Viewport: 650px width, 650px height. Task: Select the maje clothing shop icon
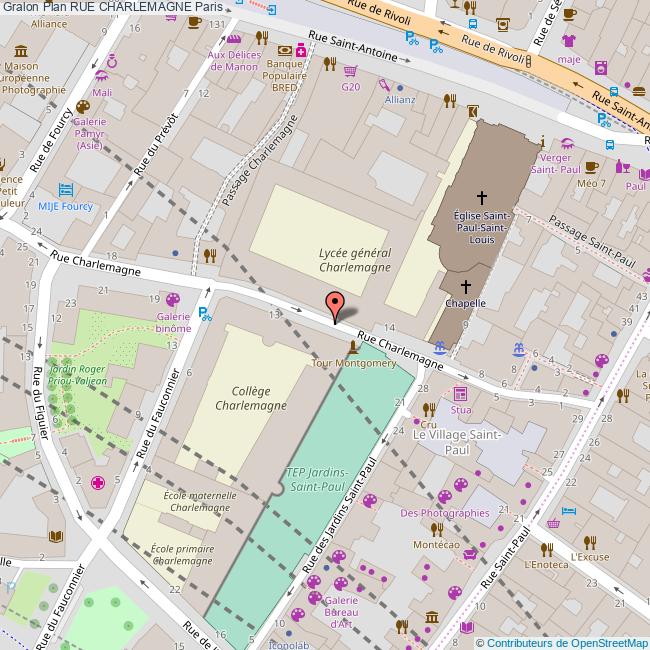569,41
